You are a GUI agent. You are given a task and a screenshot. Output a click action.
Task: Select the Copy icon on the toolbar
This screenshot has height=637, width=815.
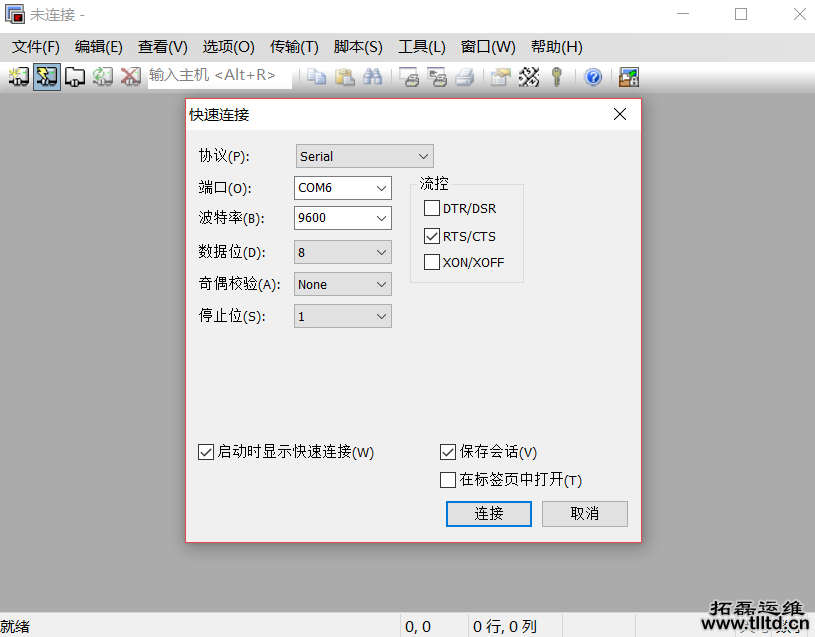click(x=316, y=77)
